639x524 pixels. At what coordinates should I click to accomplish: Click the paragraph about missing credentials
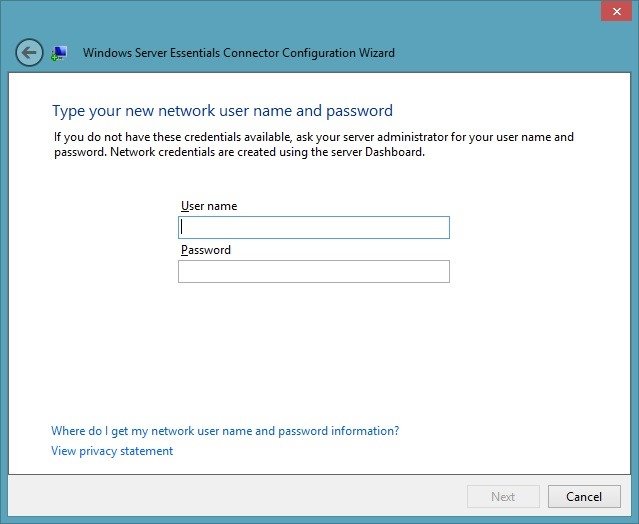(x=314, y=144)
